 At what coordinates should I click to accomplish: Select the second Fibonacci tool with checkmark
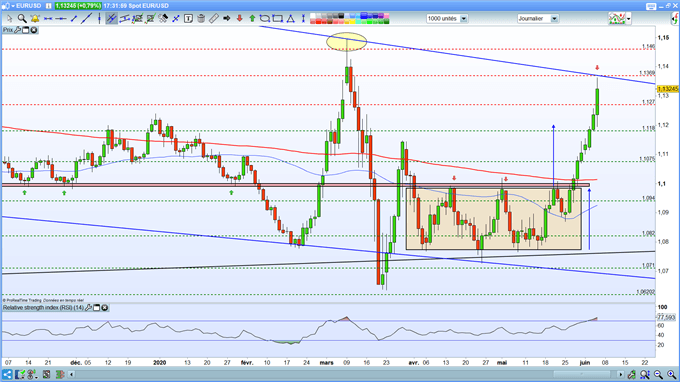[150, 19]
